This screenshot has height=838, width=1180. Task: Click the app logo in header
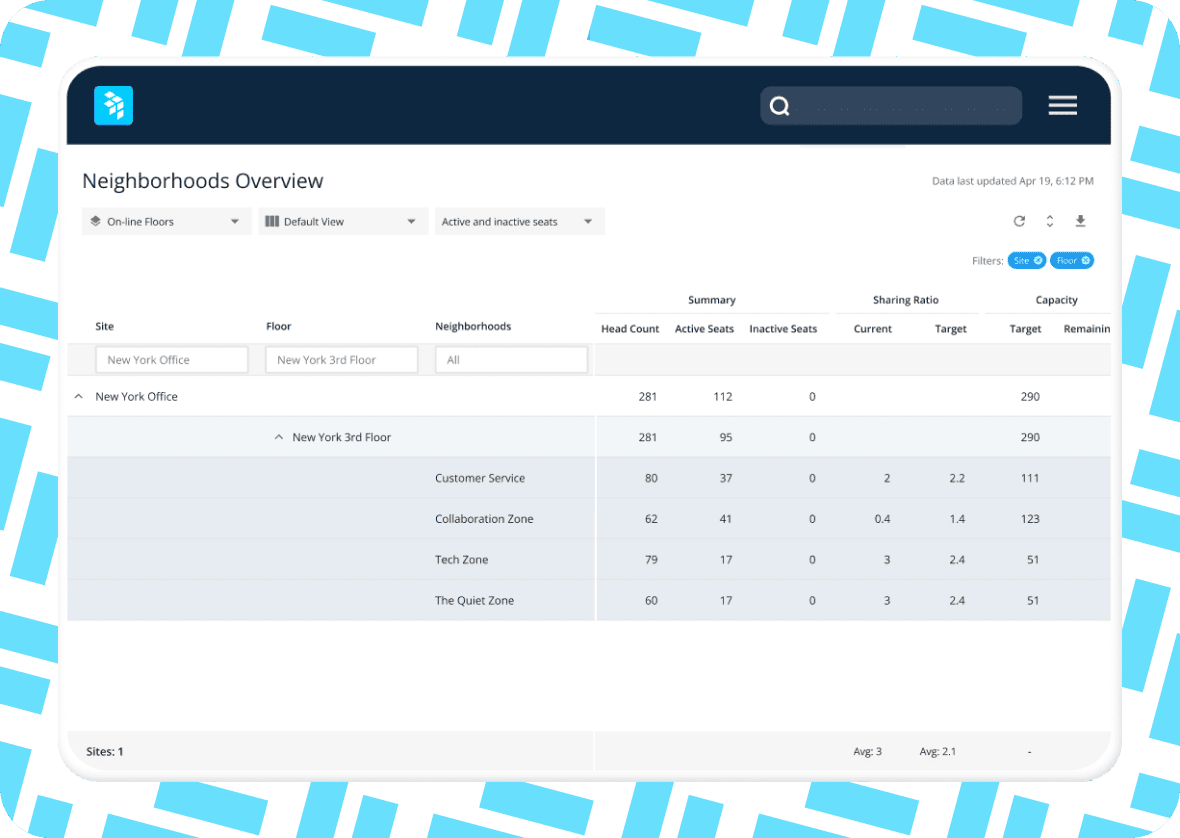[113, 106]
